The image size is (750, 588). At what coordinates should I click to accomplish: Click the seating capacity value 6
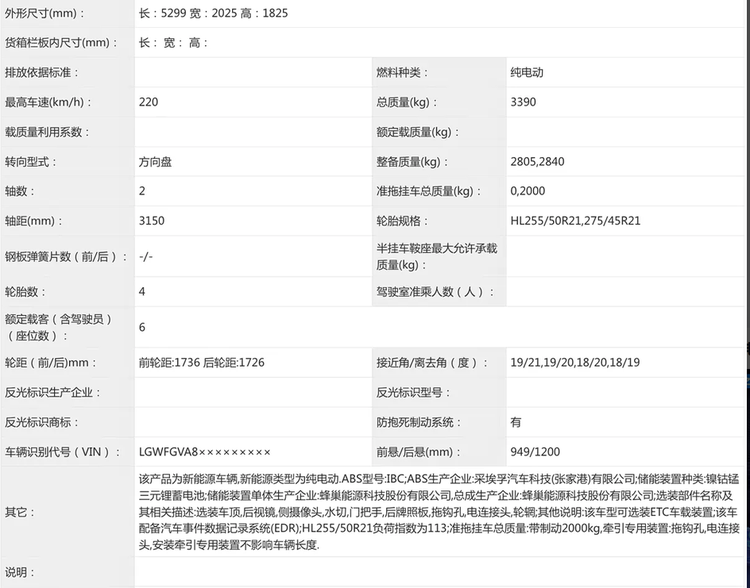[142, 327]
